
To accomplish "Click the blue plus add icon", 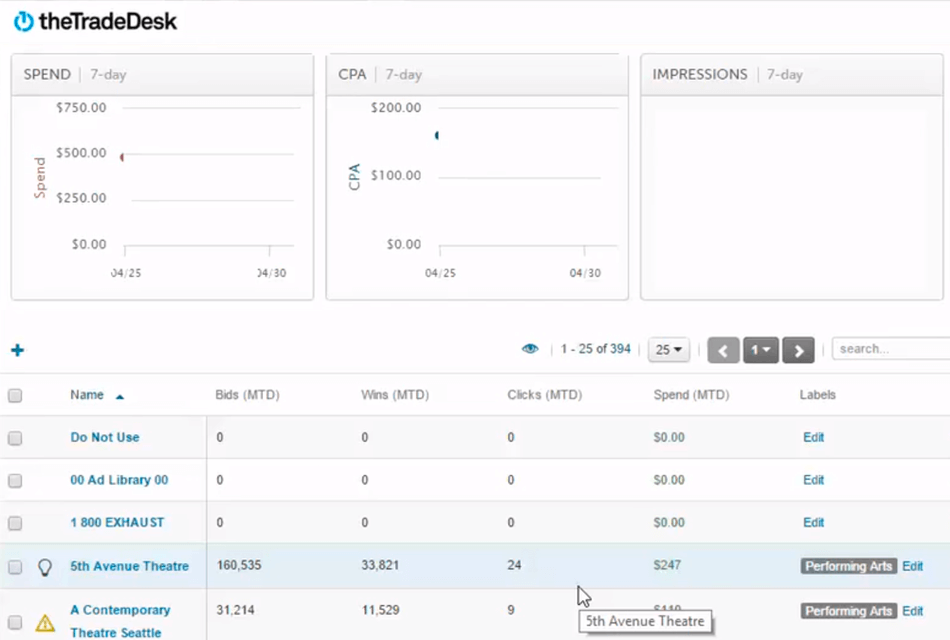I will point(18,350).
